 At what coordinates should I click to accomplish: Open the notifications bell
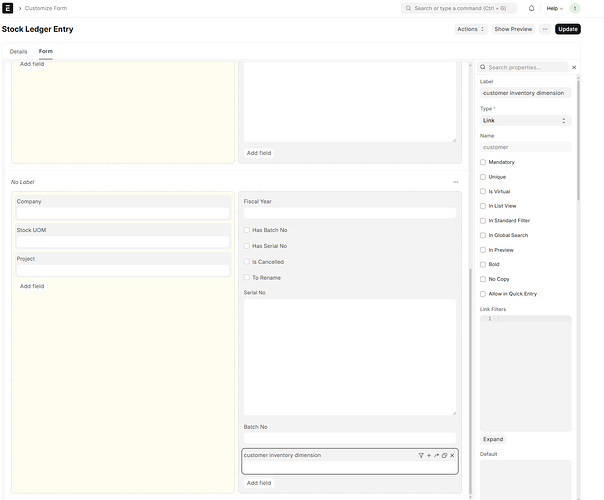coord(531,8)
